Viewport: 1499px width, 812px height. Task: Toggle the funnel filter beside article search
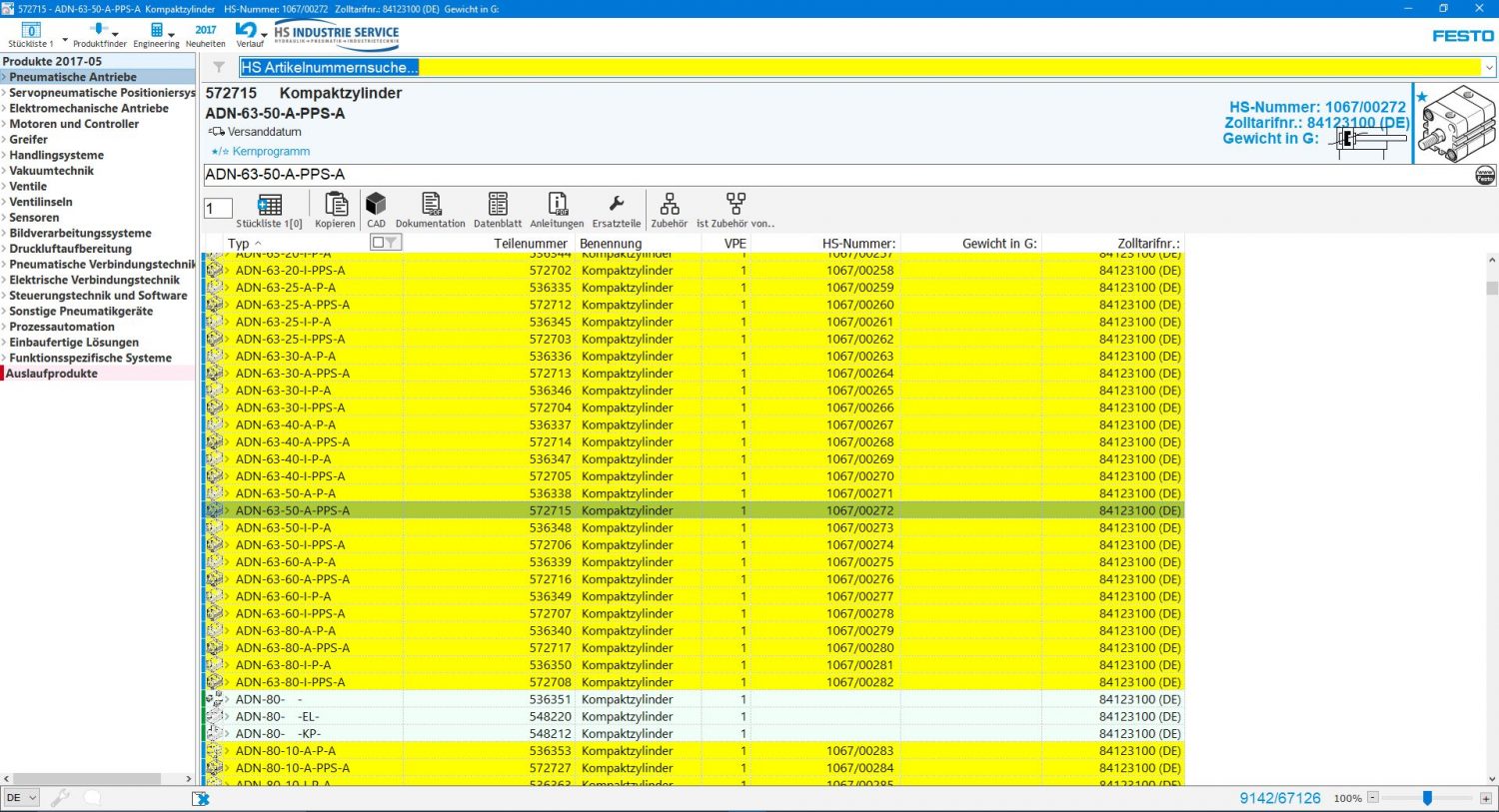219,68
